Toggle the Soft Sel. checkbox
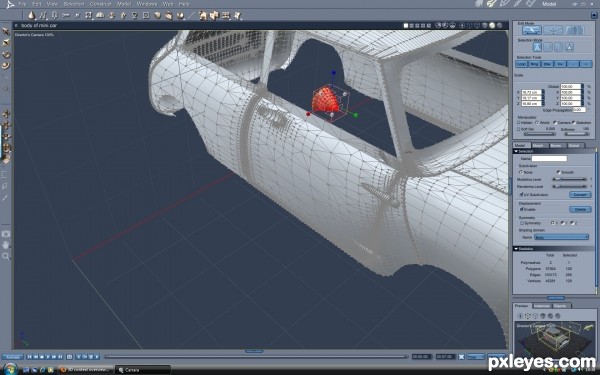Image resolution: width=600 pixels, height=375 pixels. pos(518,129)
